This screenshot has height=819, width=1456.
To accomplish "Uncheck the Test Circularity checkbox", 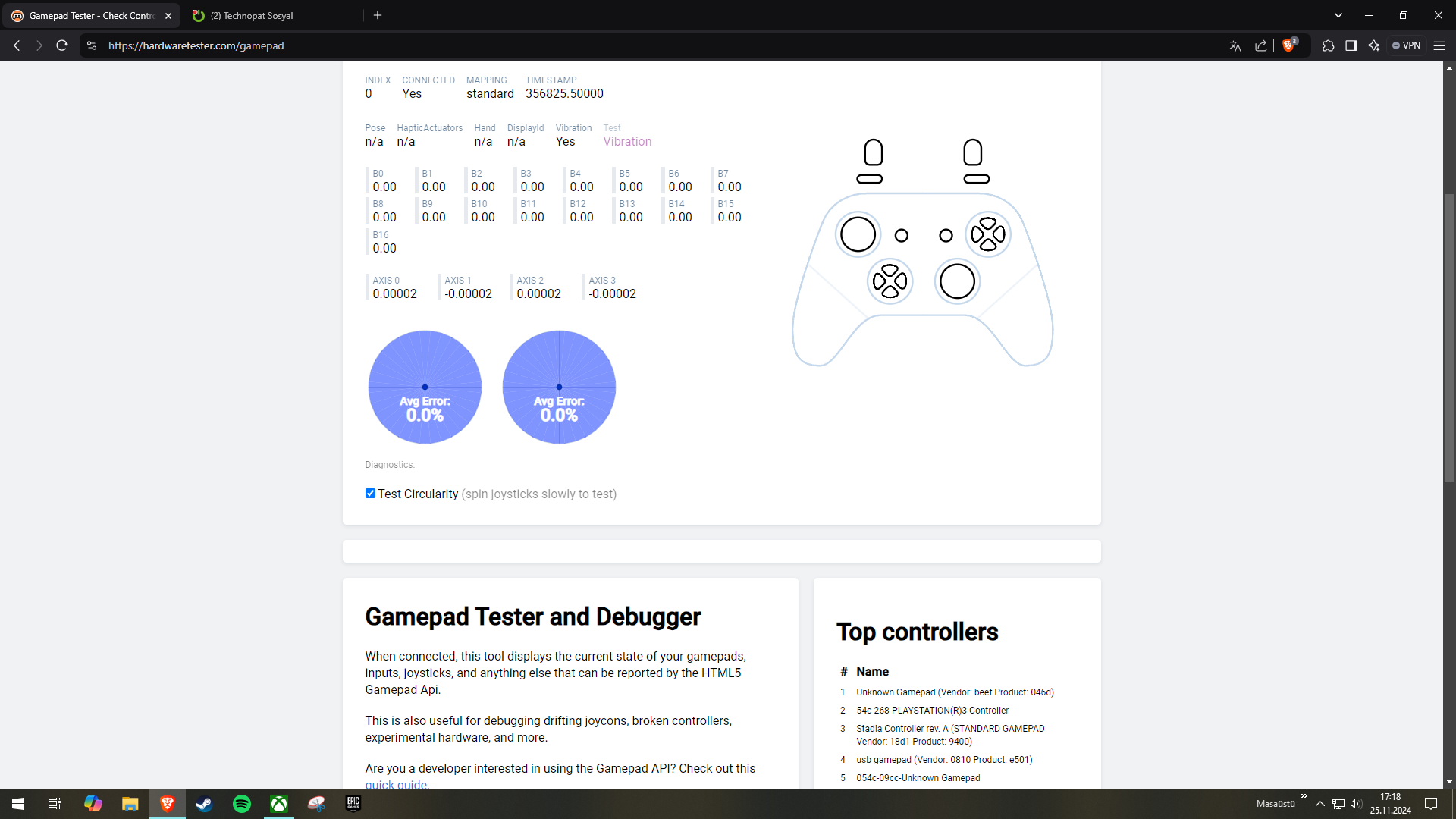I will (370, 494).
